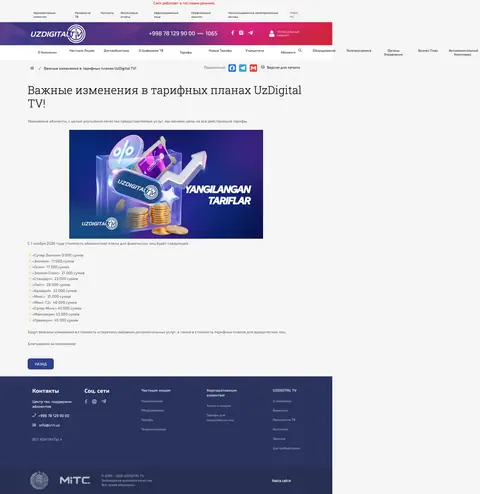480x494 pixels.
Task: Open the Новые тарифы navigation item
Action: point(220,51)
